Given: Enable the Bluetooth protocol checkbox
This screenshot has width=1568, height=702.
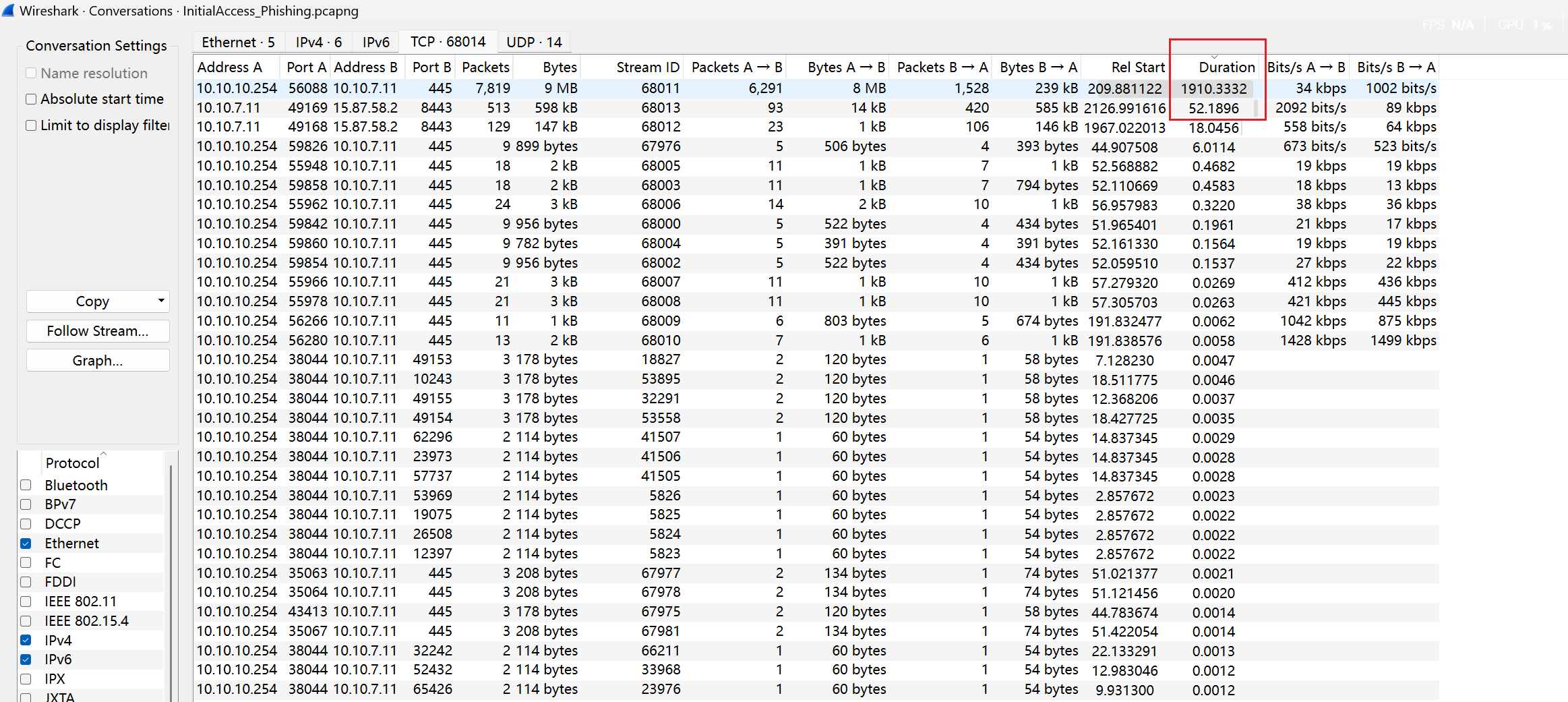Looking at the screenshot, I should [x=26, y=485].
